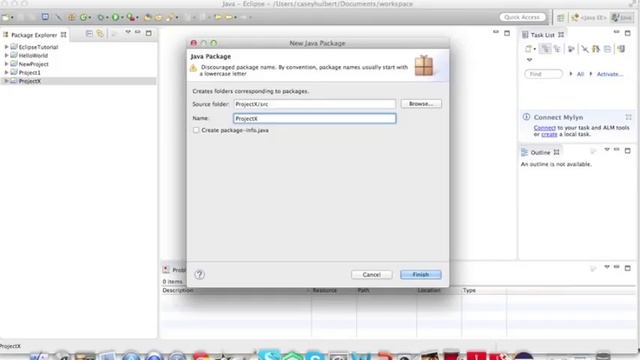
Task: Minimize the editor area
Action: (x=496, y=32)
